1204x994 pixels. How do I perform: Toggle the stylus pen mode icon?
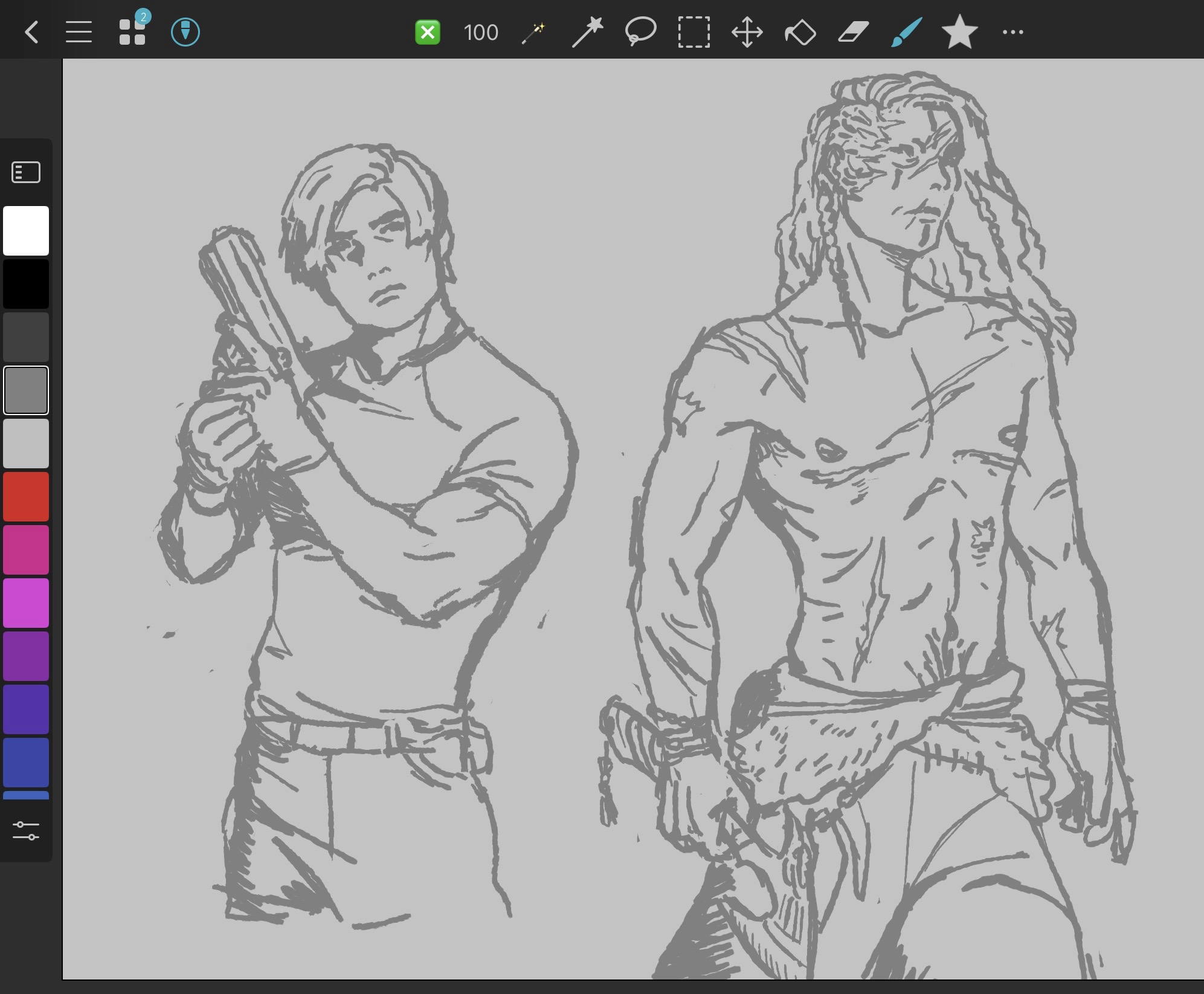(x=185, y=32)
